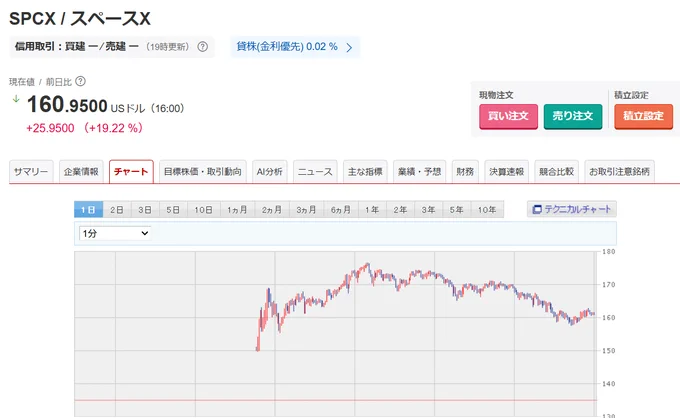Click the 150 price axis label

[608, 350]
